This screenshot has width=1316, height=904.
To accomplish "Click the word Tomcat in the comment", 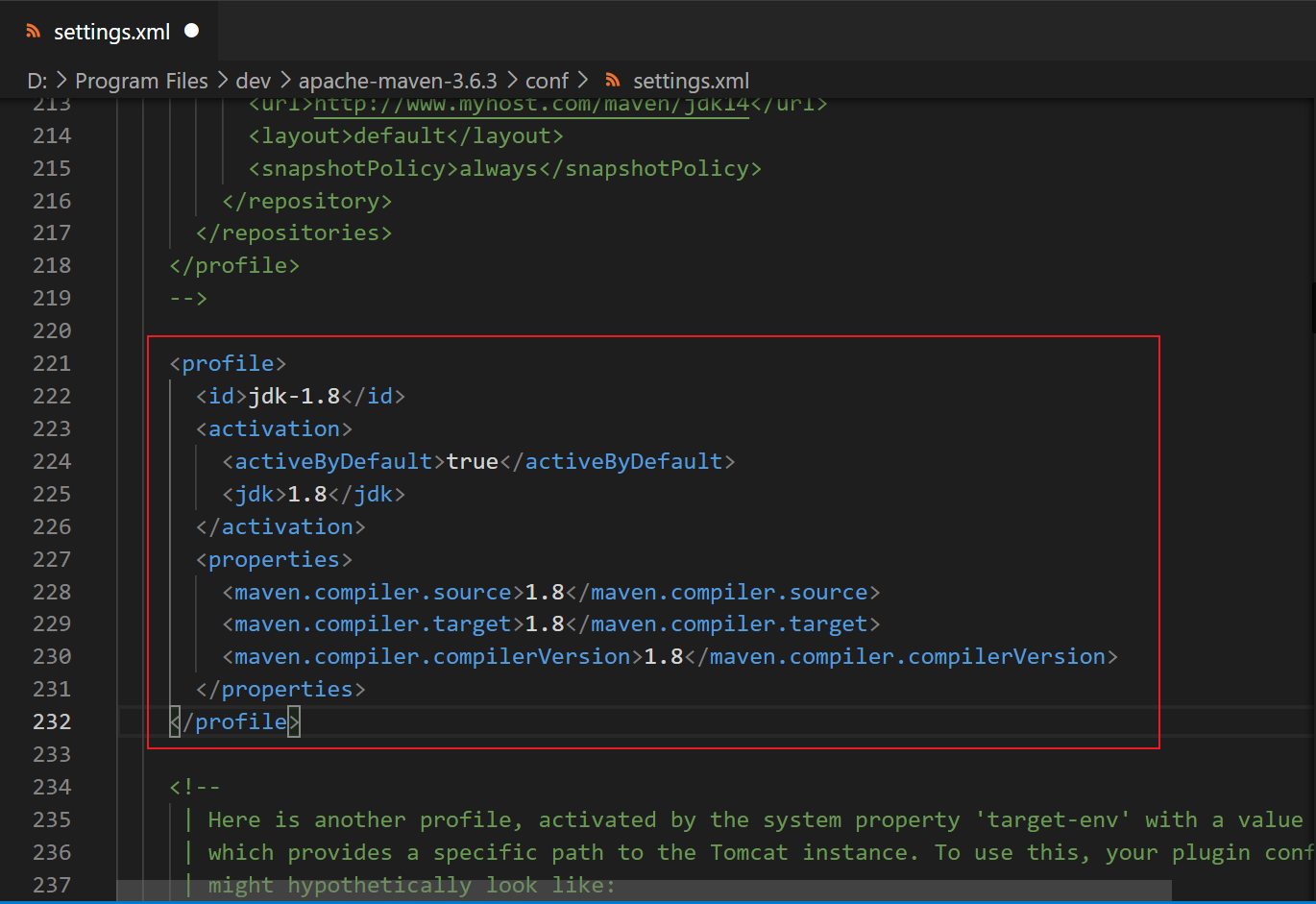I will (749, 852).
